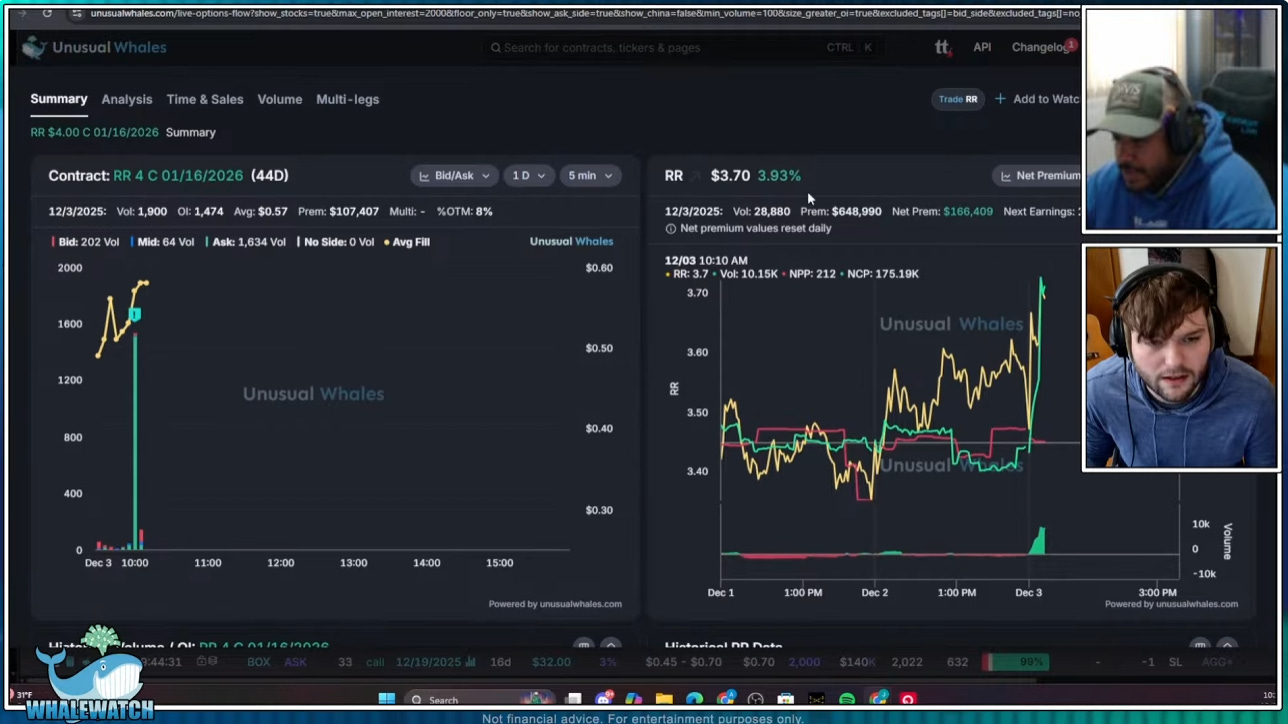Open the 5 min interval dropdown
Screen dimensions: 1288x724
click(x=589, y=175)
